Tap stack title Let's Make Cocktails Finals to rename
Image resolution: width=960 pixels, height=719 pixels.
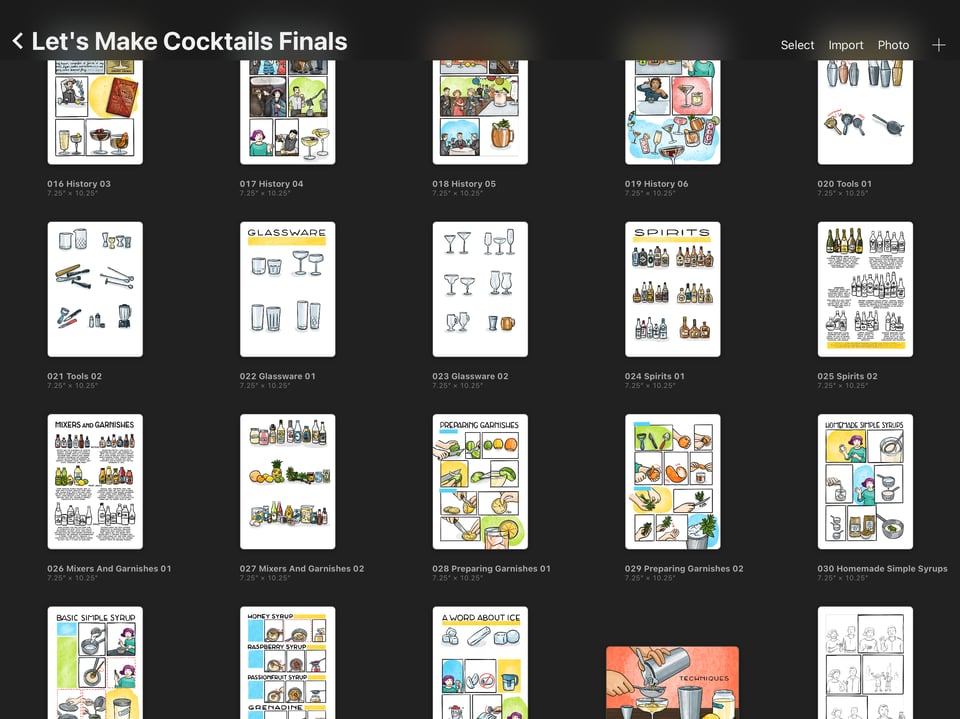click(190, 41)
